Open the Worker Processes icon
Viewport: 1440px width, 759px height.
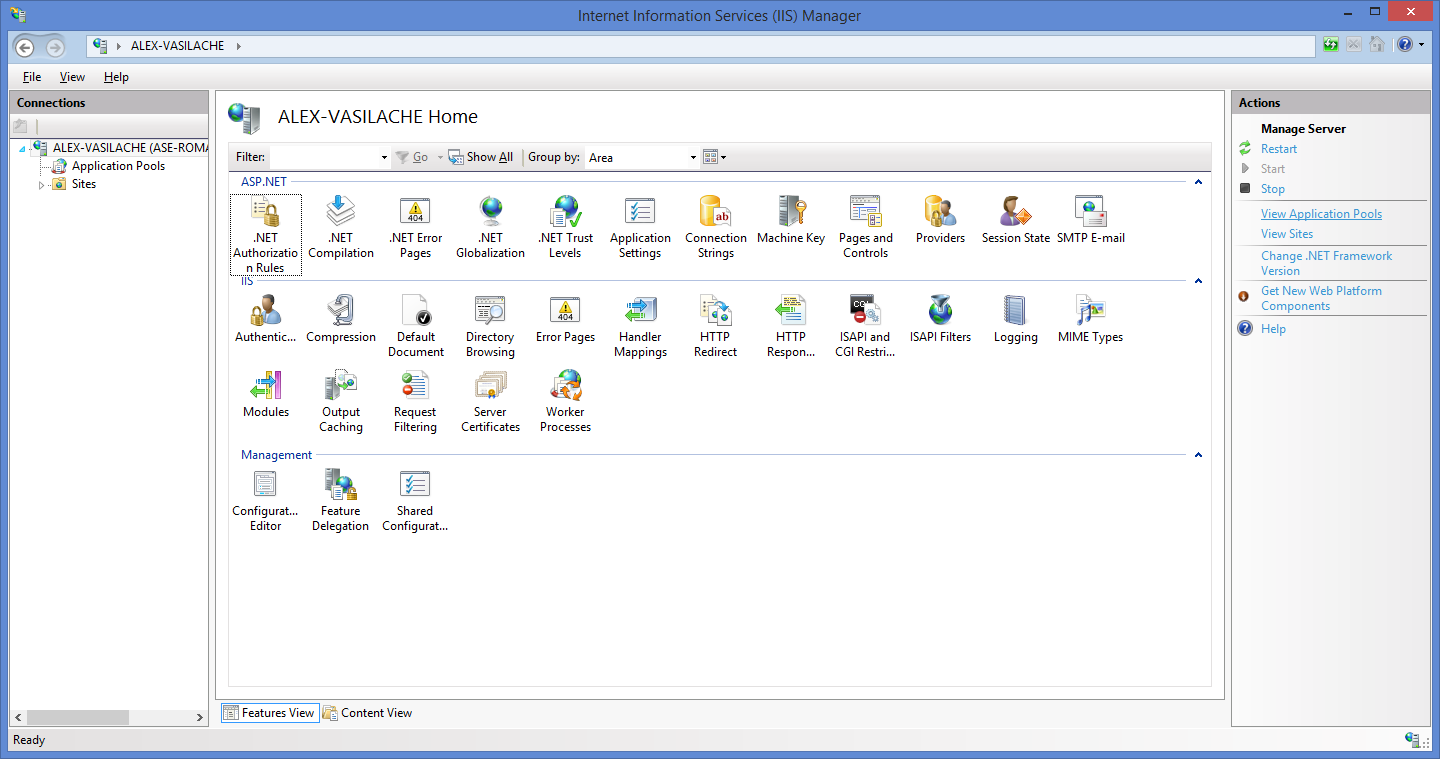(565, 386)
